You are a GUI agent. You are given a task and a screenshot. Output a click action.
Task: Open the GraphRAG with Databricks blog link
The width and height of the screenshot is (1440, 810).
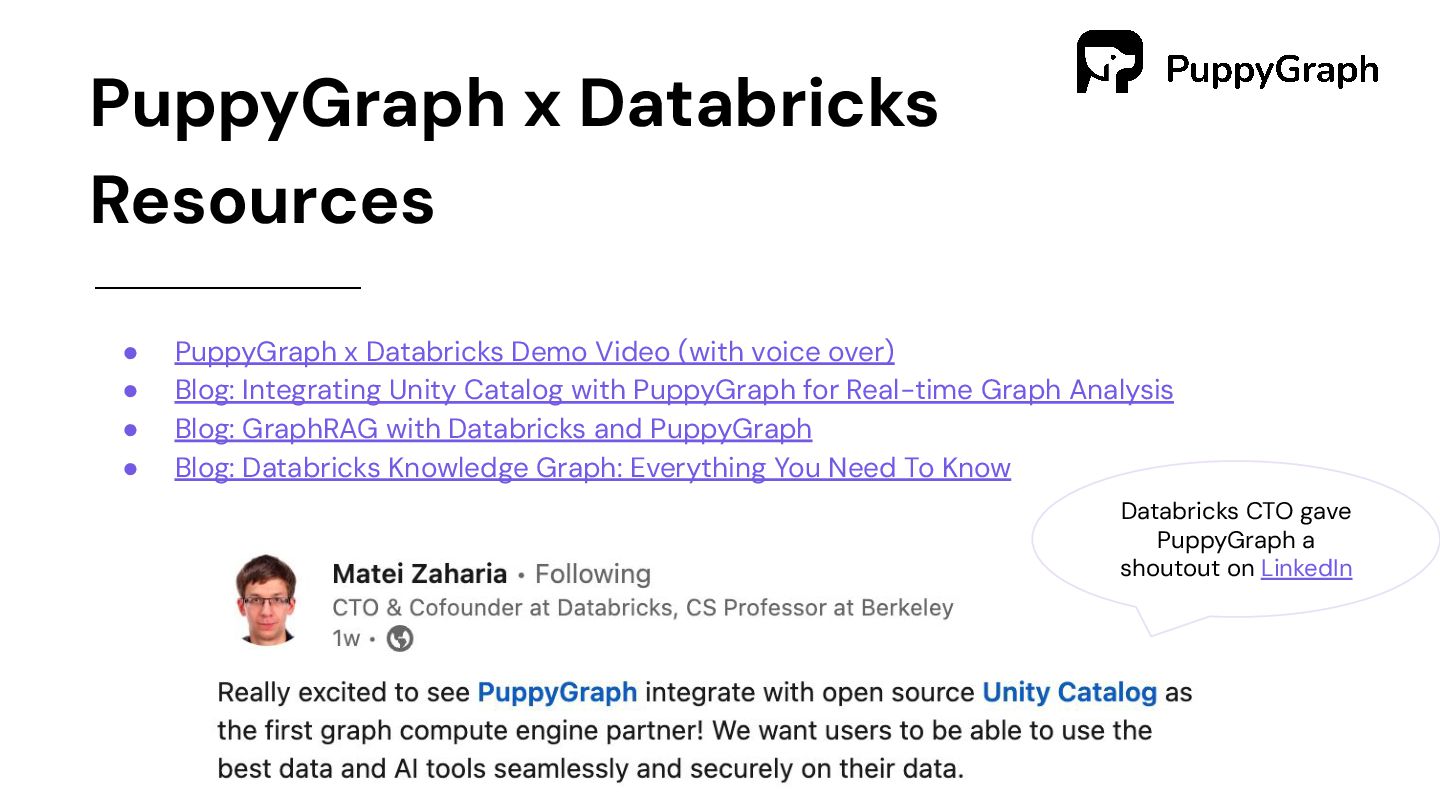493,429
